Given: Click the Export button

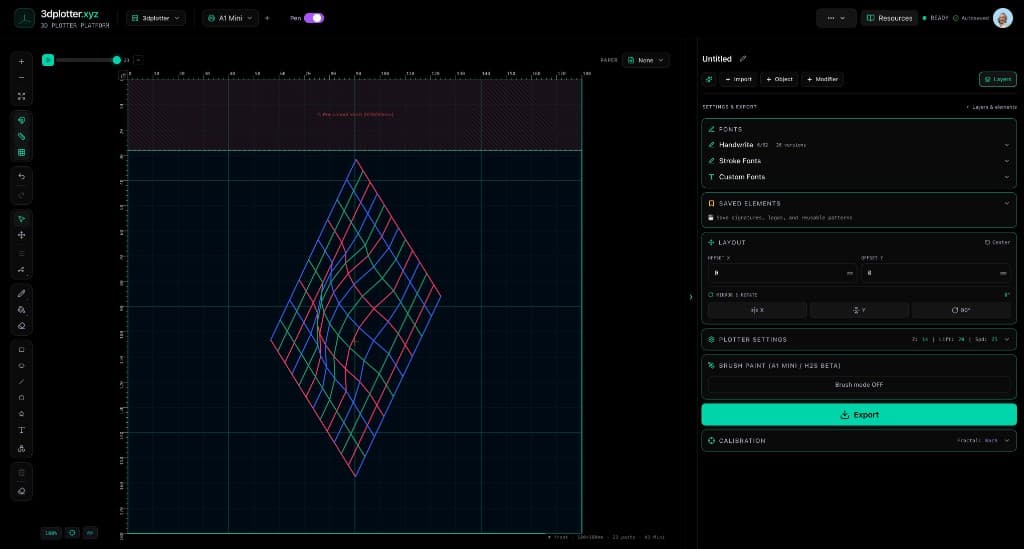Looking at the screenshot, I should (859, 415).
